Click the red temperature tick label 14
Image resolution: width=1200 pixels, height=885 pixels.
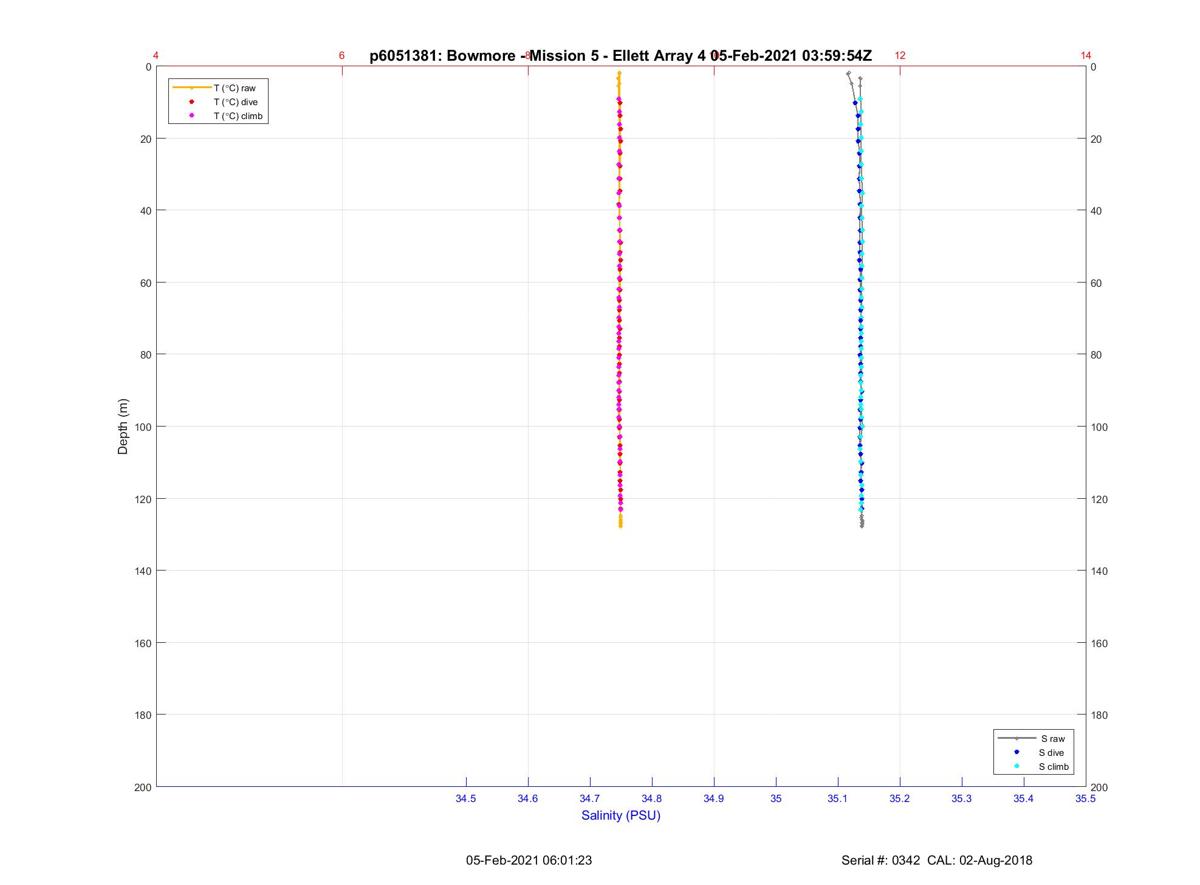point(1086,56)
